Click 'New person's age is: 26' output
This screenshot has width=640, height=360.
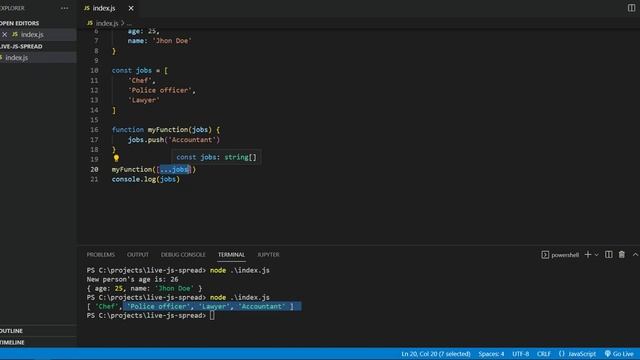[132, 279]
